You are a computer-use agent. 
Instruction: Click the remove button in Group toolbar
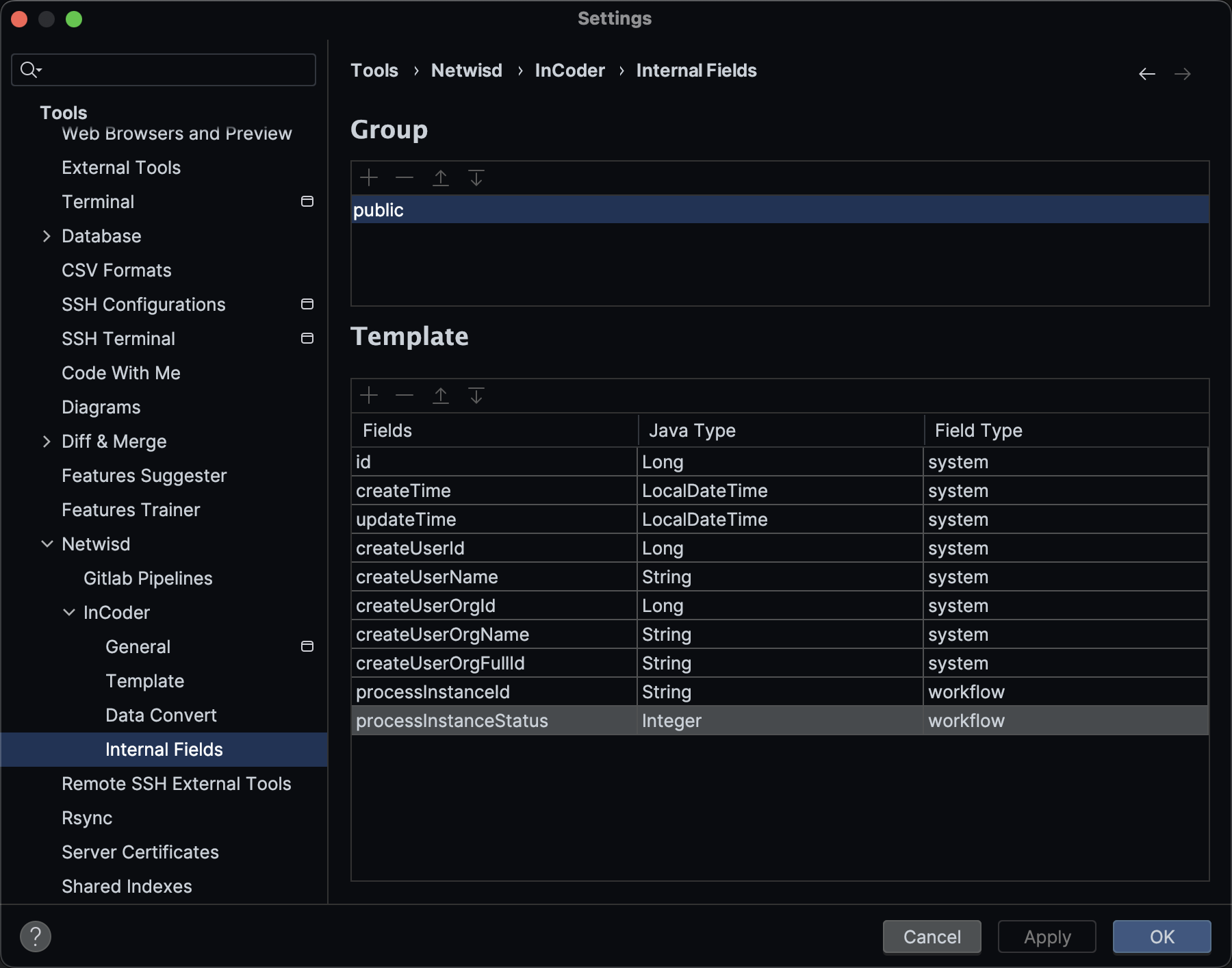point(405,178)
